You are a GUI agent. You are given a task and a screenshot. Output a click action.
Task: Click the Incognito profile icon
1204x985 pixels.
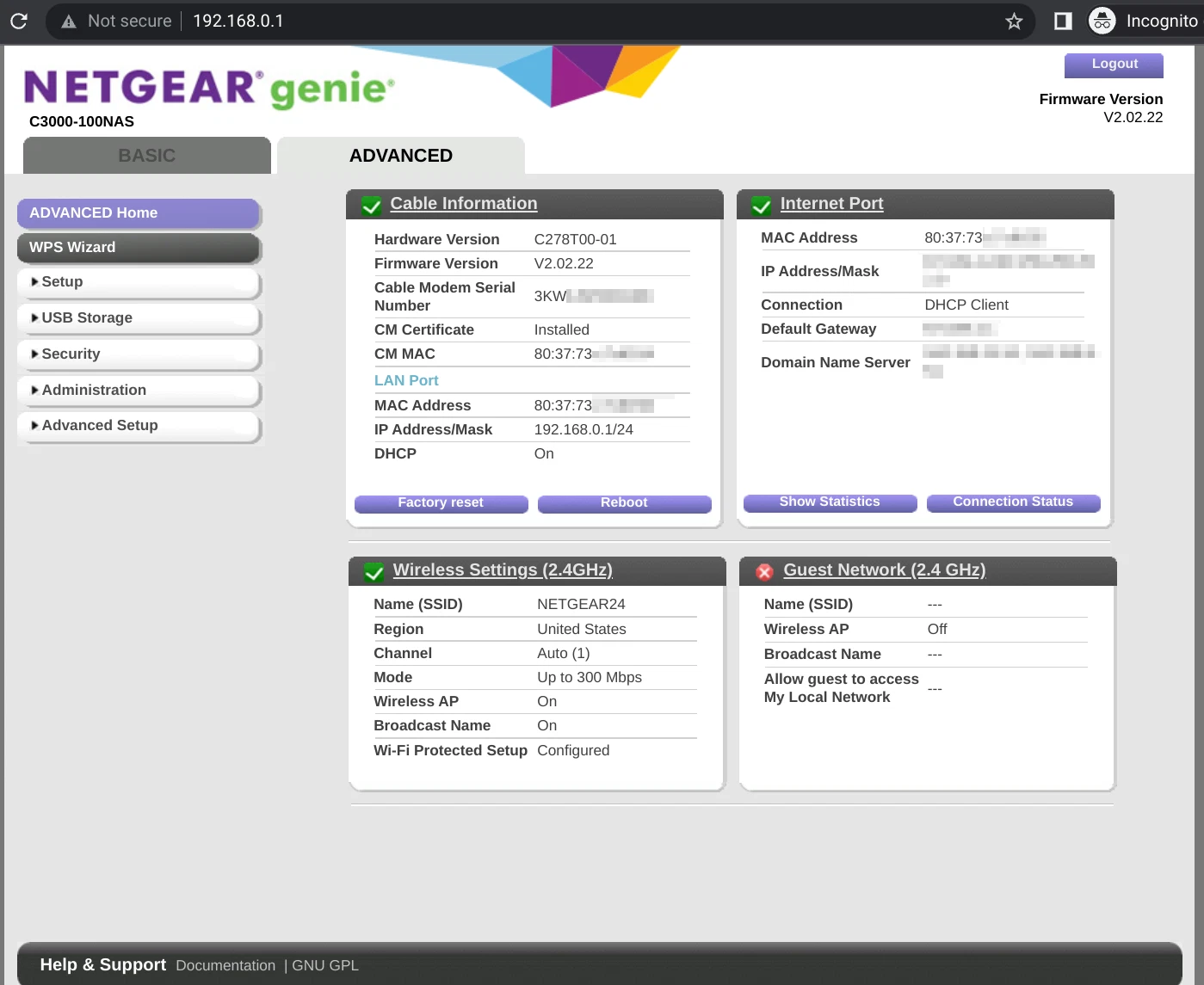tap(1102, 21)
